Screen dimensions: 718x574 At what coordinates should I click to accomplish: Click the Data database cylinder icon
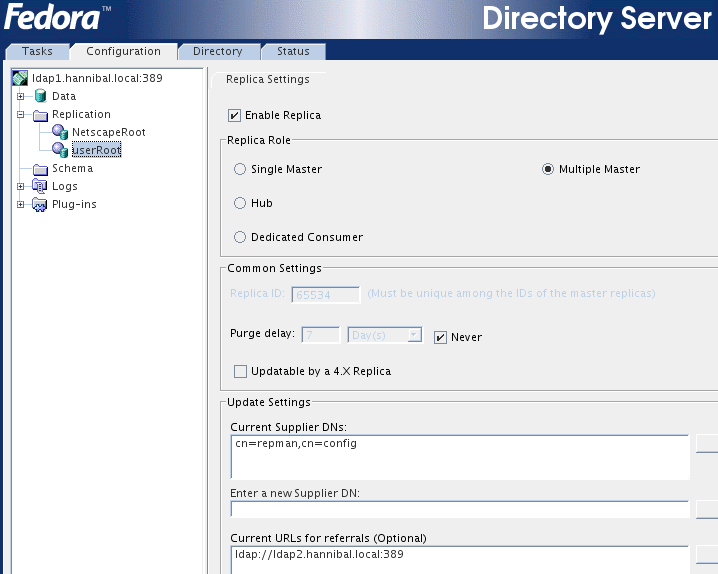pos(41,96)
